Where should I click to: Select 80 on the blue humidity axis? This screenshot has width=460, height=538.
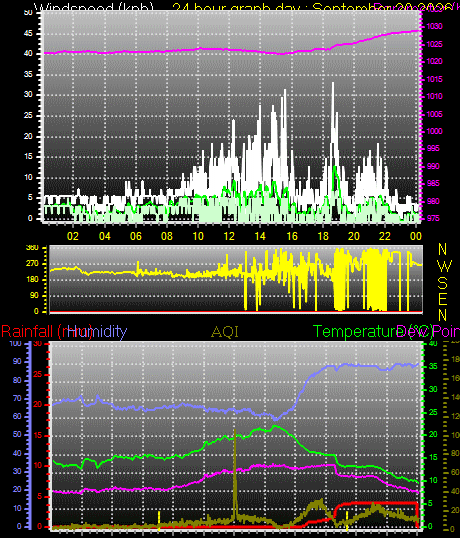tap(17, 380)
